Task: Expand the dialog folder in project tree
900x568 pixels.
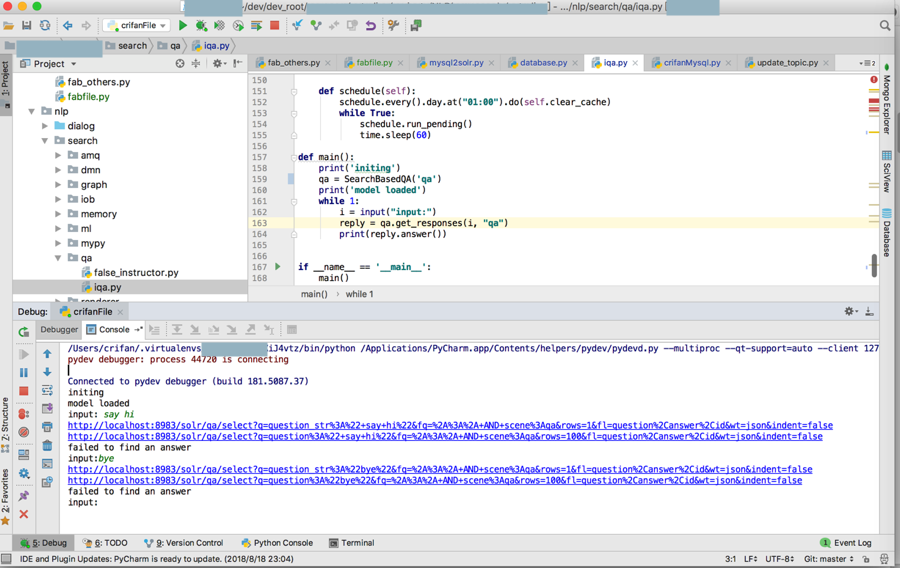Action: coord(45,126)
